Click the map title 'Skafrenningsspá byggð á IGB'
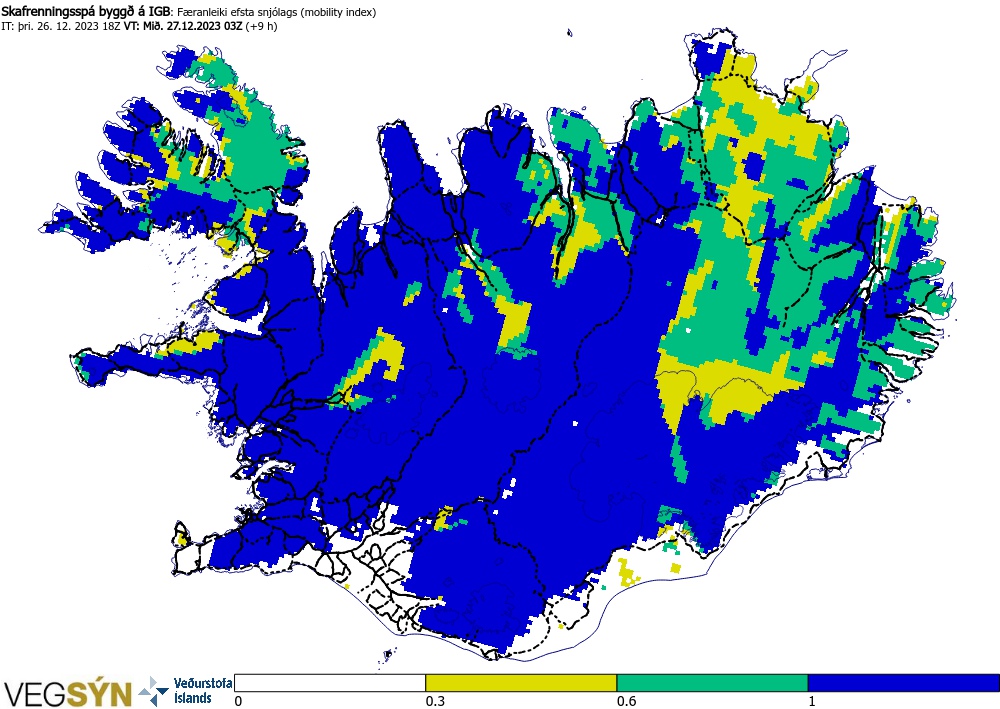This screenshot has height=709, width=1000. pyautogui.click(x=86, y=11)
